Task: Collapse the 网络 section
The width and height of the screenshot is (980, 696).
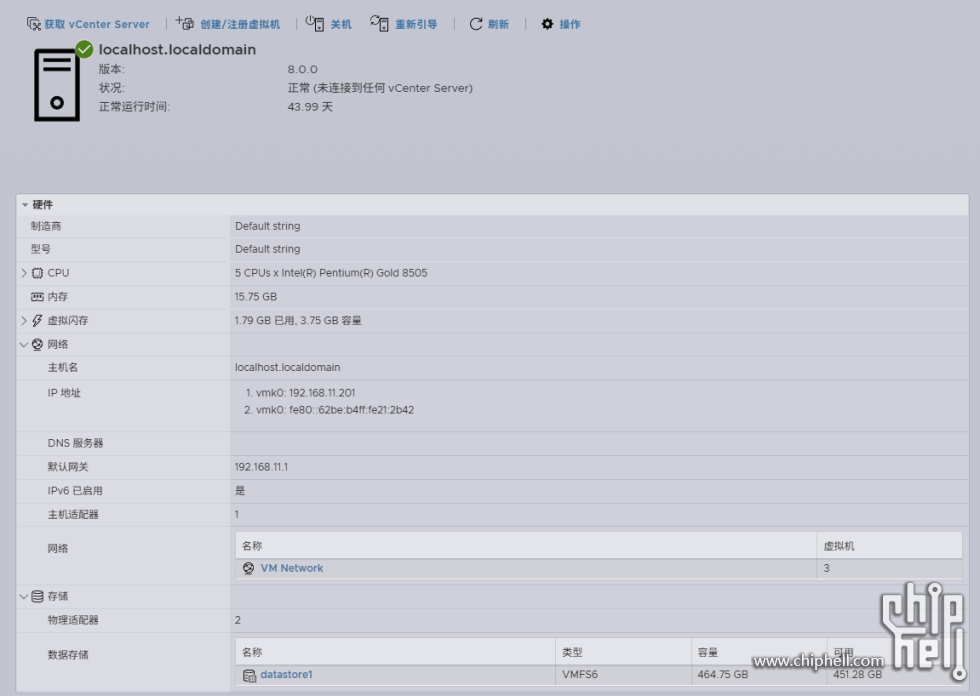Action: (x=24, y=344)
